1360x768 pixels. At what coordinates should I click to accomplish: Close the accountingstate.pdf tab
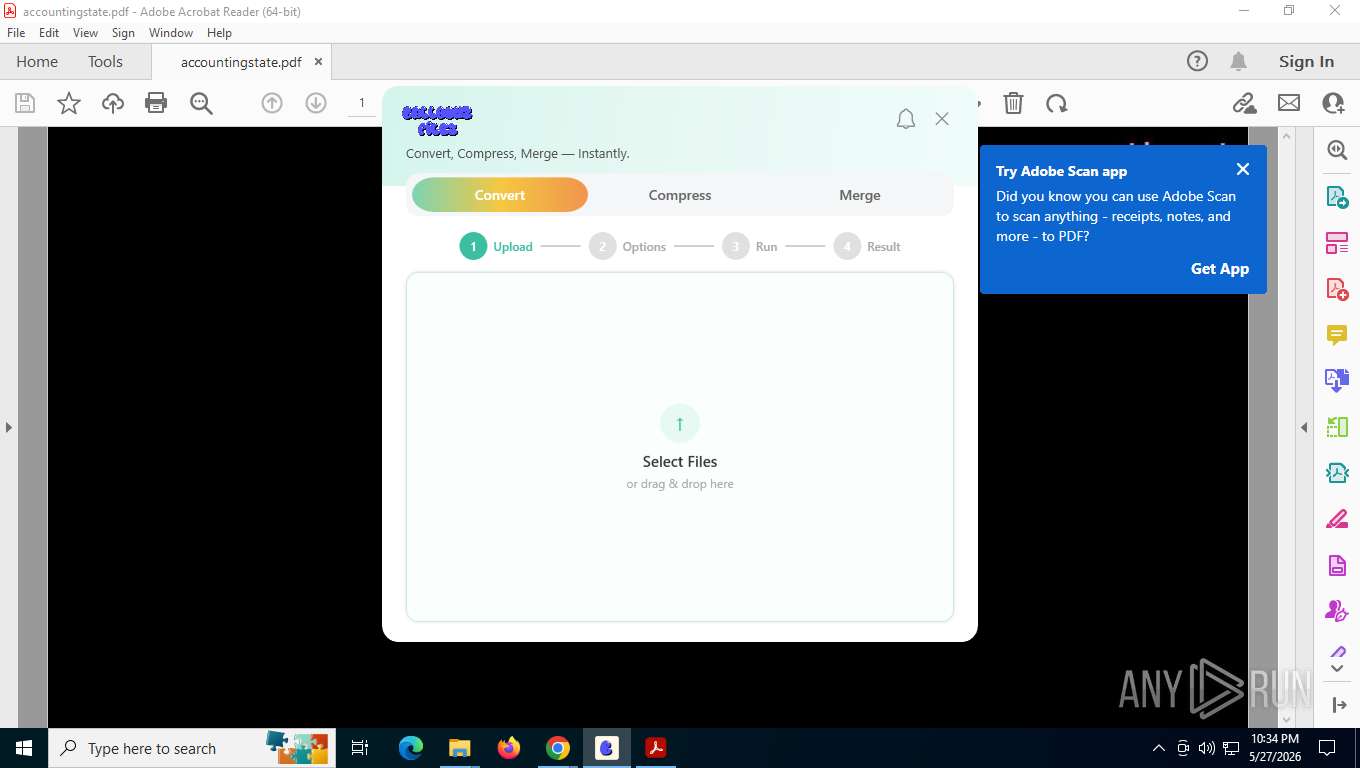(x=318, y=61)
